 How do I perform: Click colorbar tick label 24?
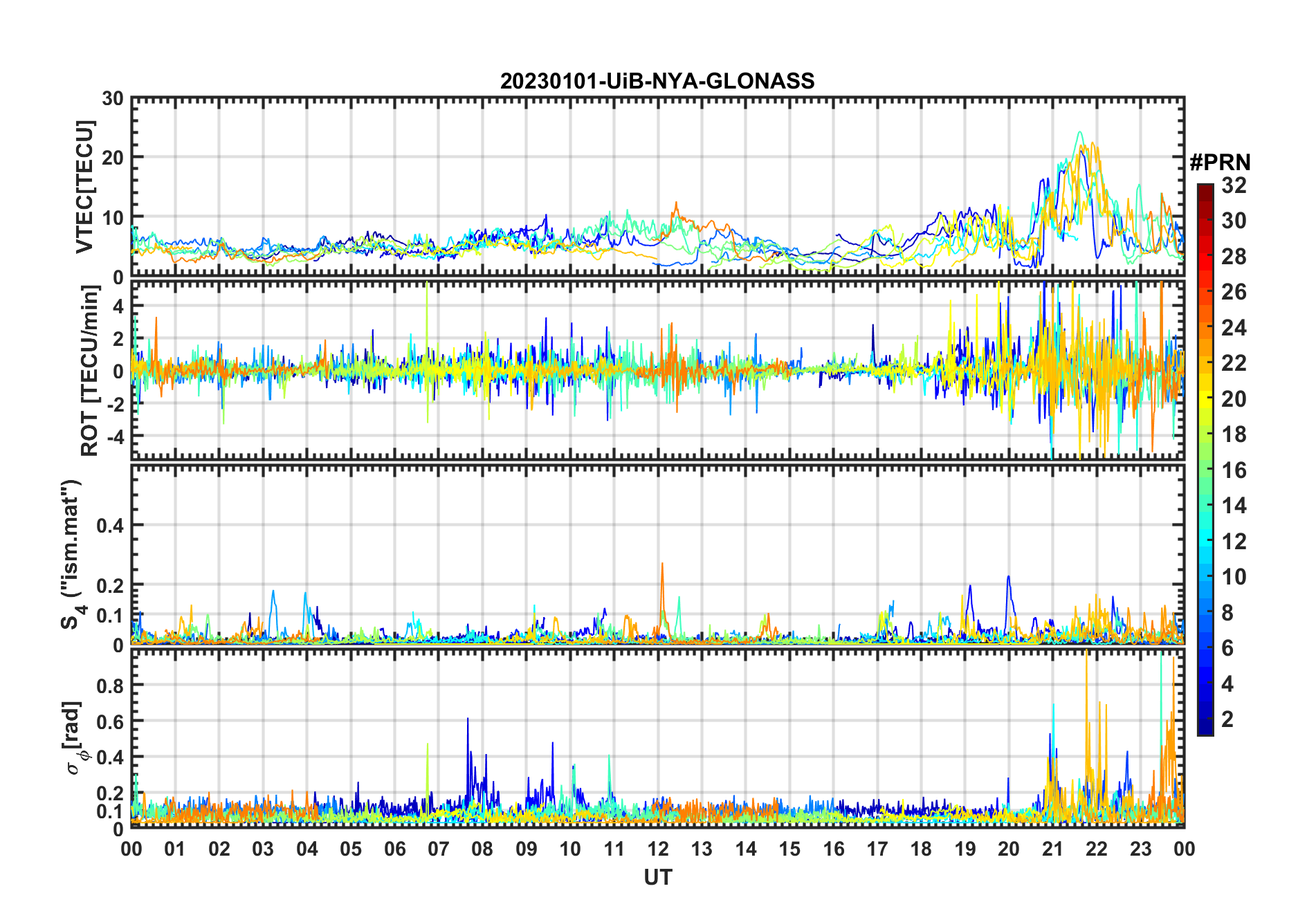(x=1234, y=328)
